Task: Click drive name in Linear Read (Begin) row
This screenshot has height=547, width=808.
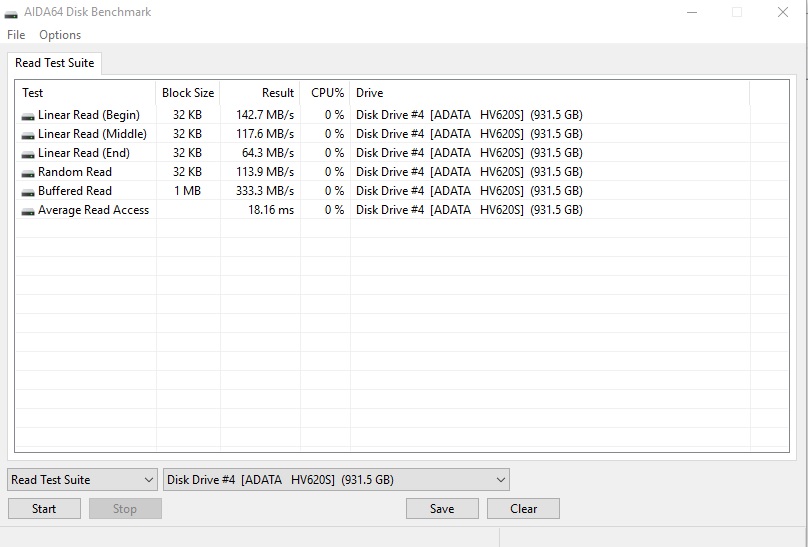Action: point(469,114)
